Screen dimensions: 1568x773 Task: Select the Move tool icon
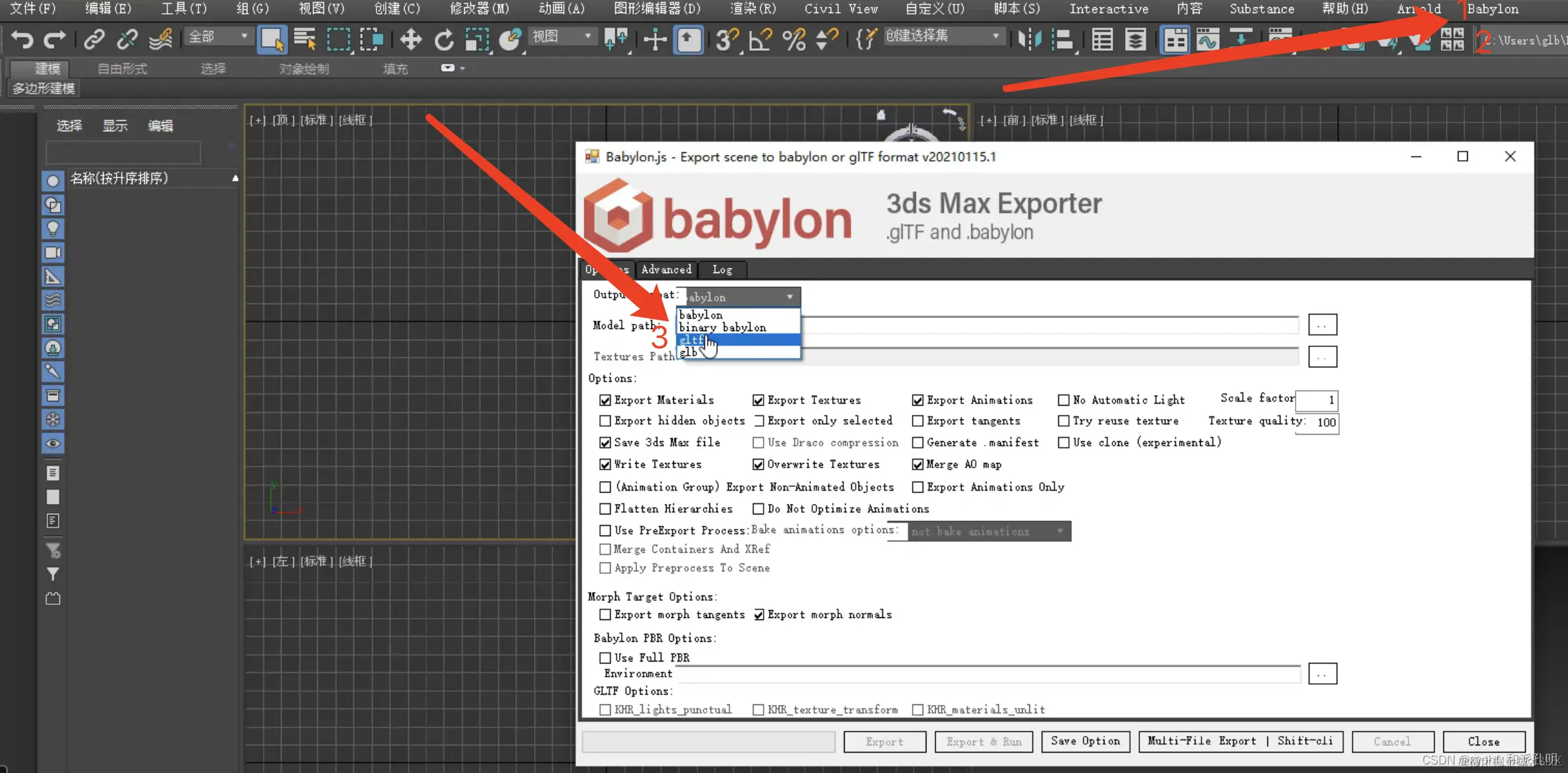pos(410,40)
